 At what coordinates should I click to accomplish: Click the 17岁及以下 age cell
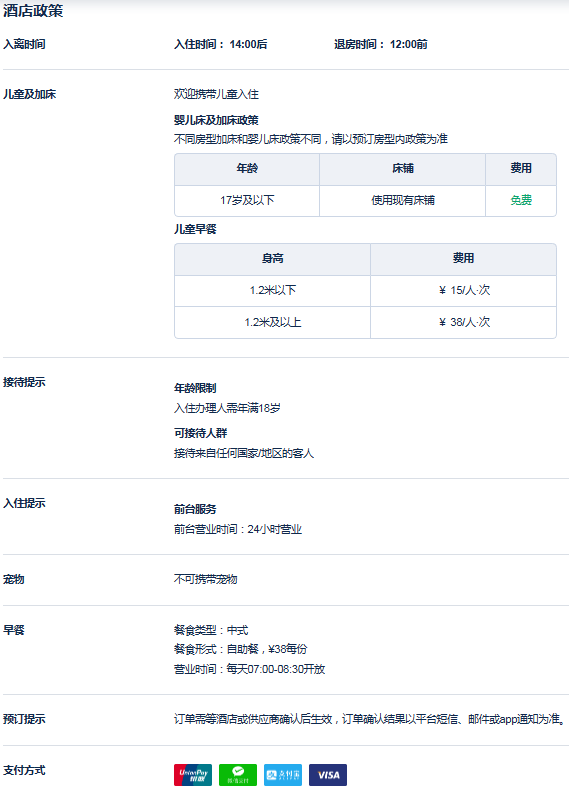[x=247, y=200]
